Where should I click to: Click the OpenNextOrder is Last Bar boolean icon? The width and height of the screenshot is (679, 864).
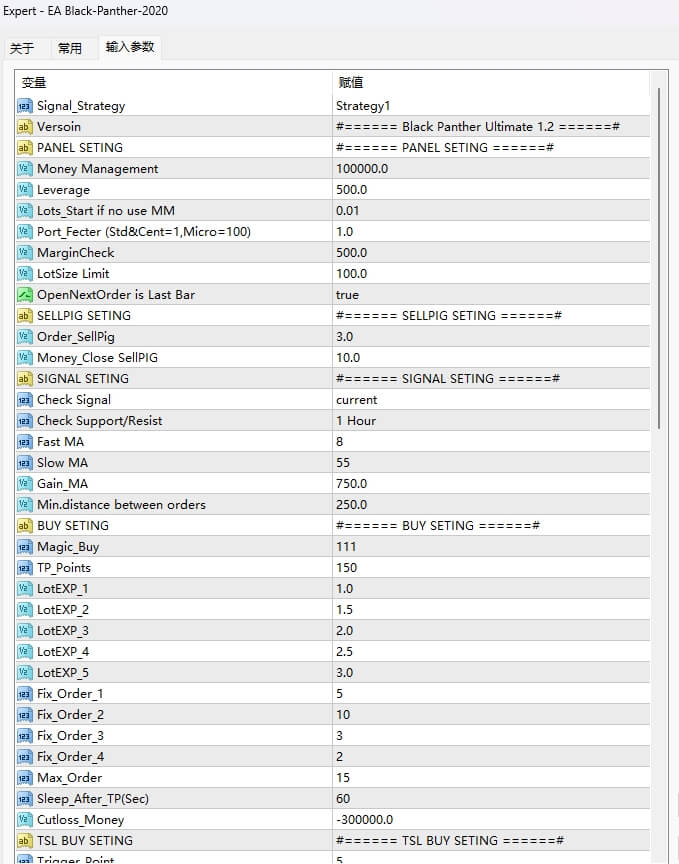[x=25, y=295]
